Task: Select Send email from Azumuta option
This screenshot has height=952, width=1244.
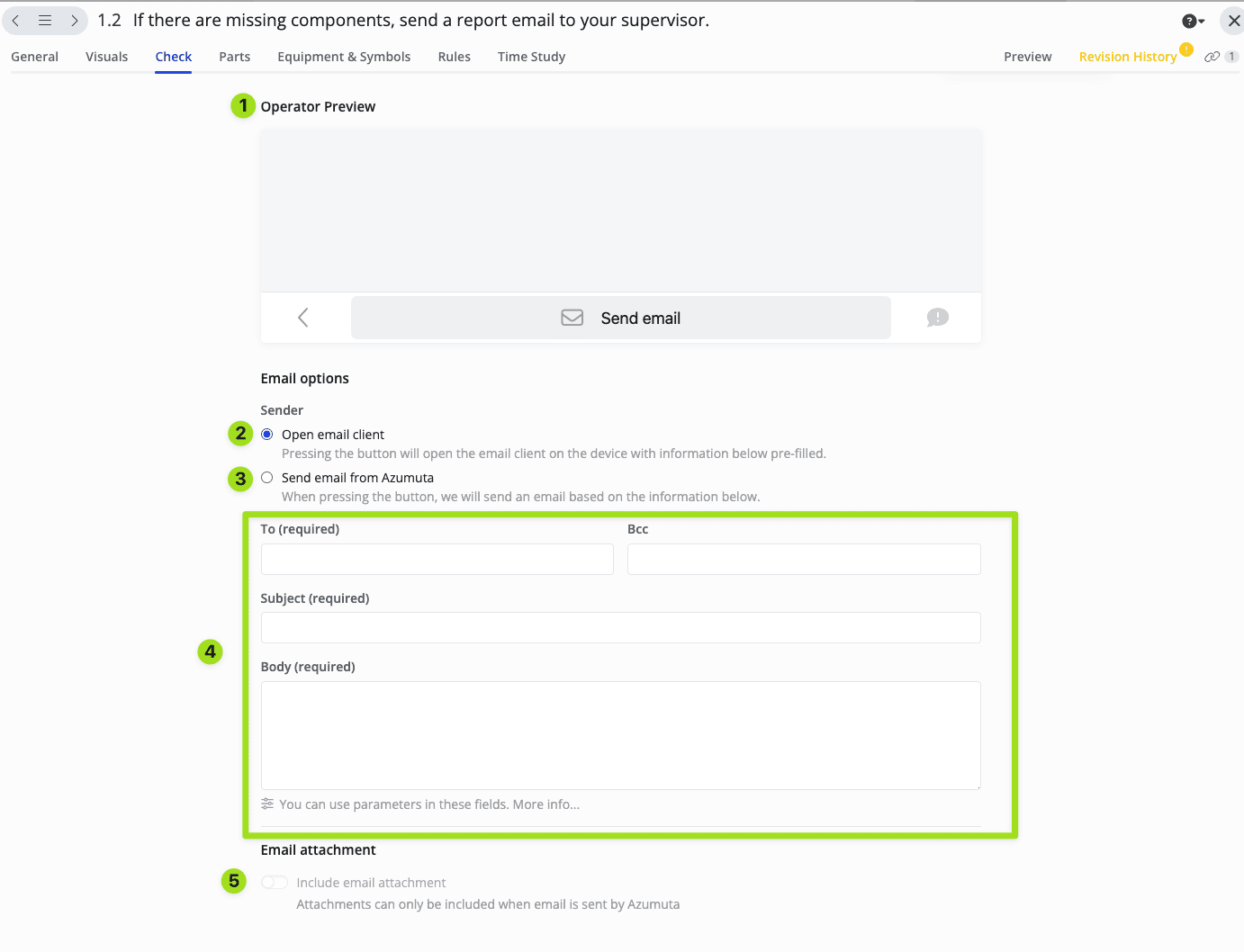Action: pos(267,478)
